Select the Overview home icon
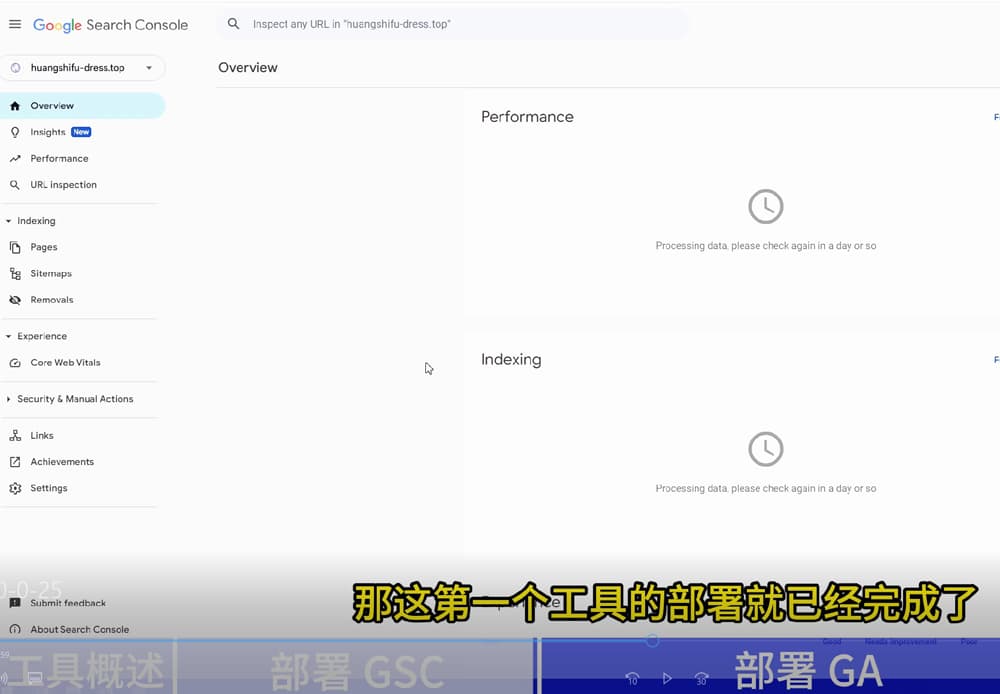This screenshot has width=1000, height=694. pyautogui.click(x=15, y=106)
